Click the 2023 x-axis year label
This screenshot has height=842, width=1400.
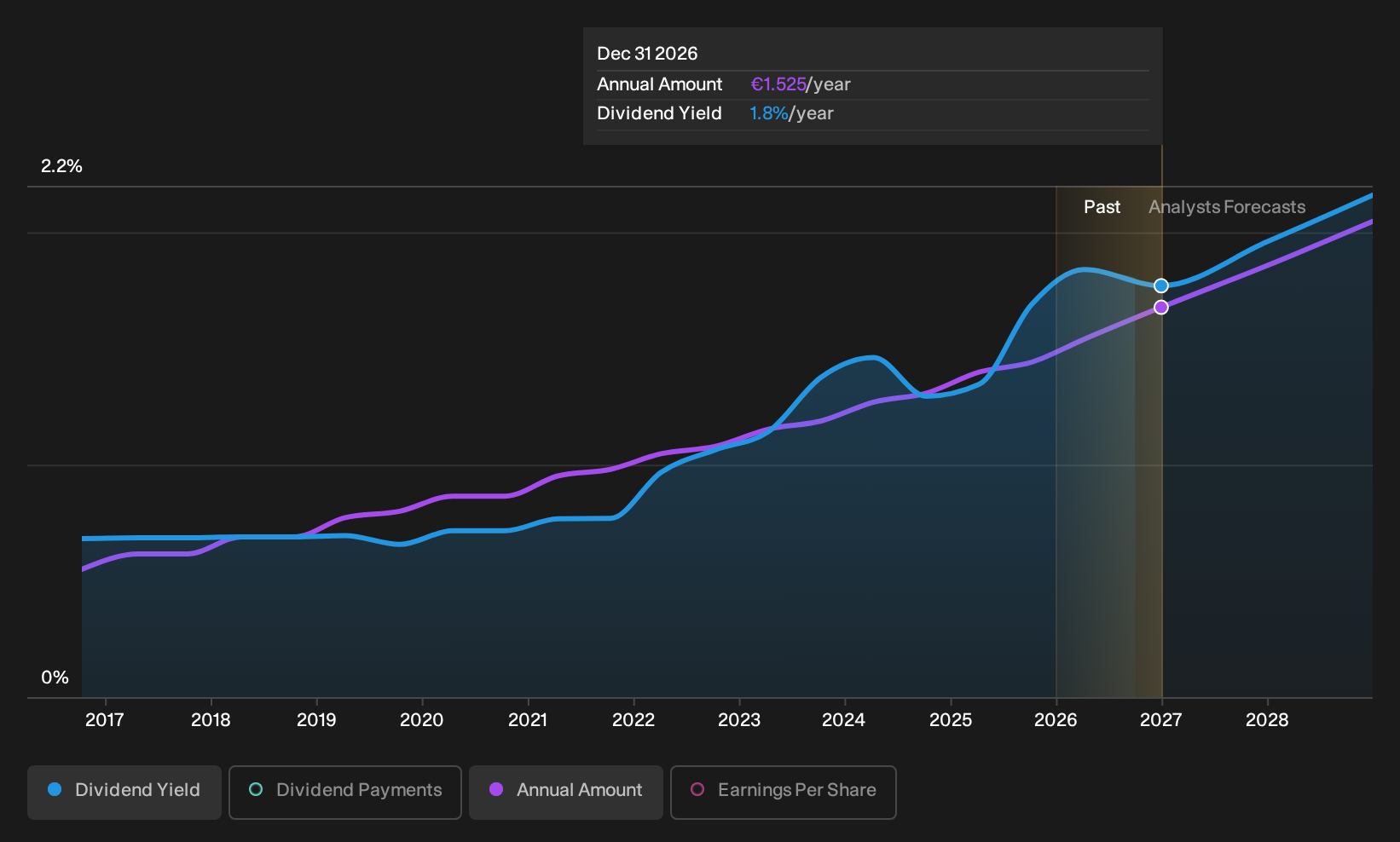(x=739, y=720)
